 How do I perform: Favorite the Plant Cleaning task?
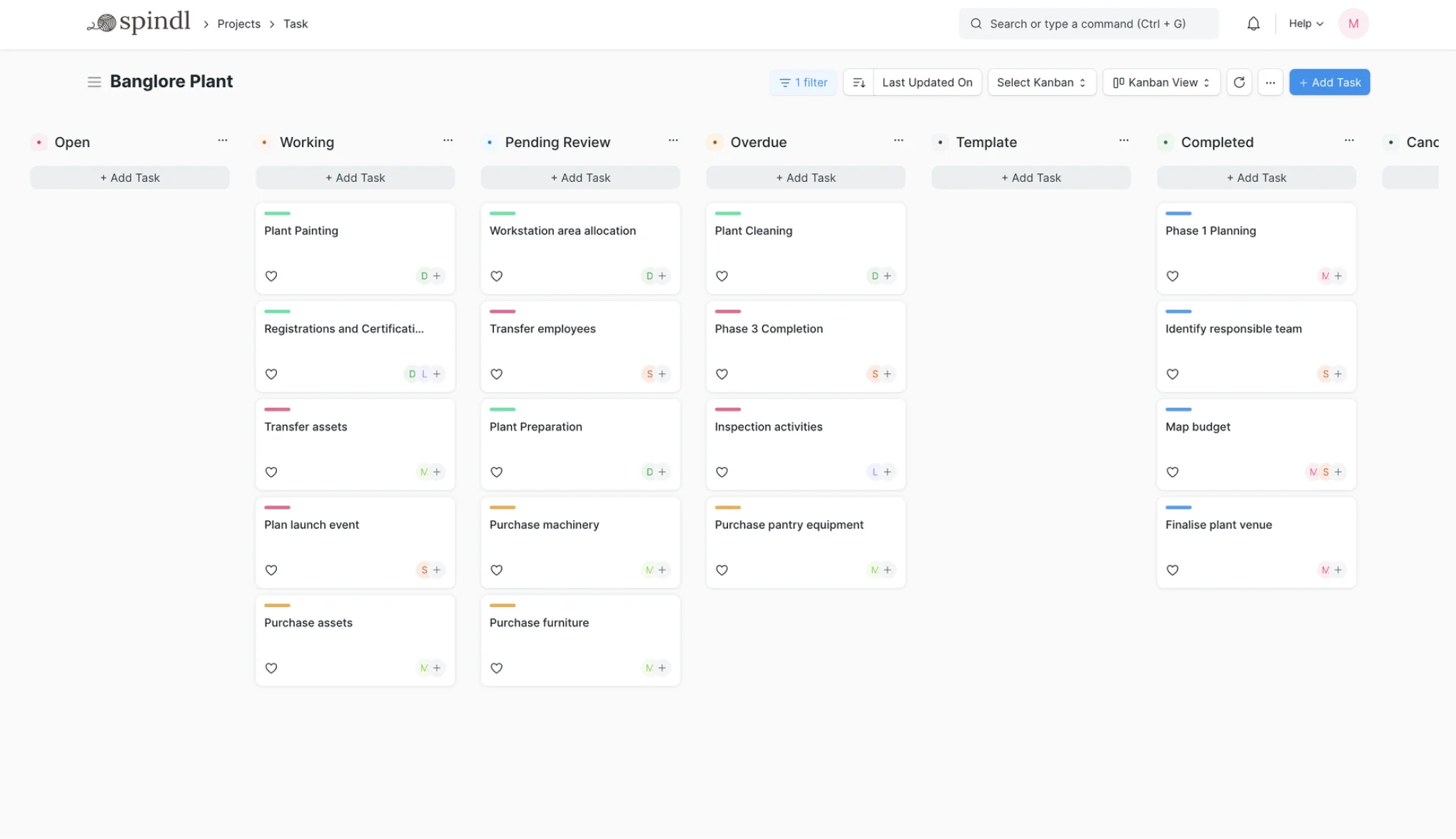[722, 276]
